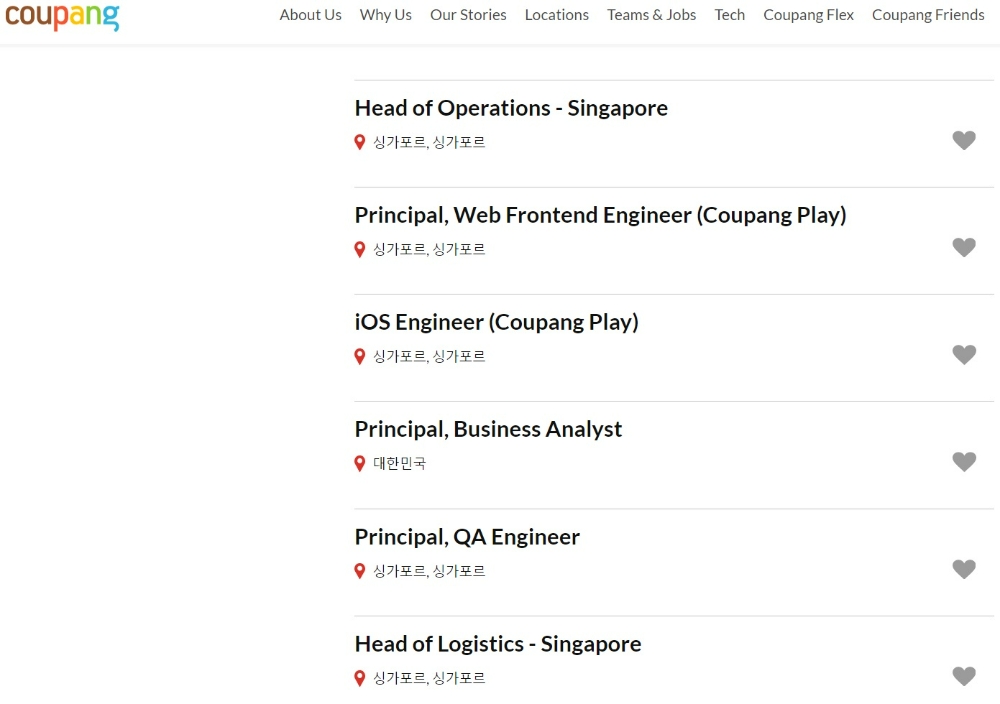Click the Coupang logo

coord(62,16)
